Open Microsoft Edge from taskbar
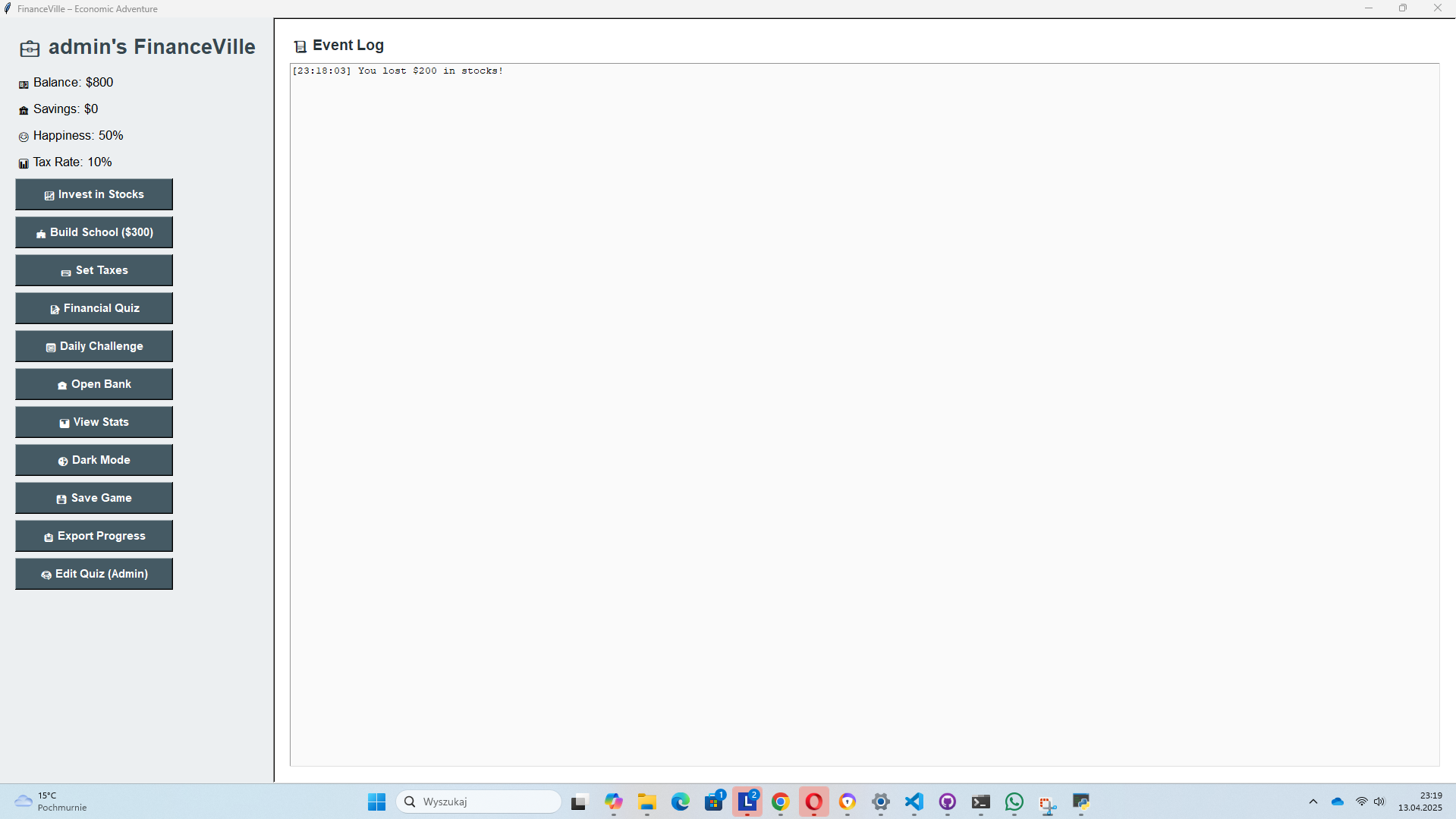The width and height of the screenshot is (1456, 819). 680,802
